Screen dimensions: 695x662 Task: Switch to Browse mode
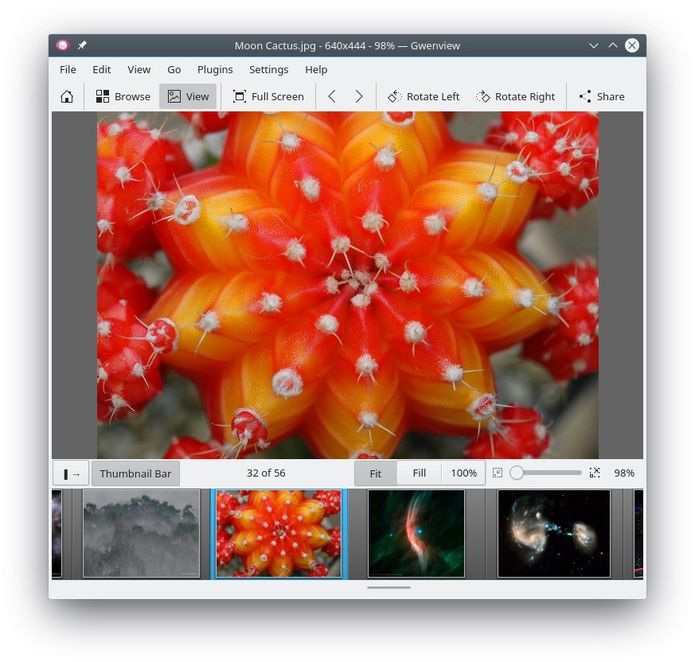click(x=123, y=96)
